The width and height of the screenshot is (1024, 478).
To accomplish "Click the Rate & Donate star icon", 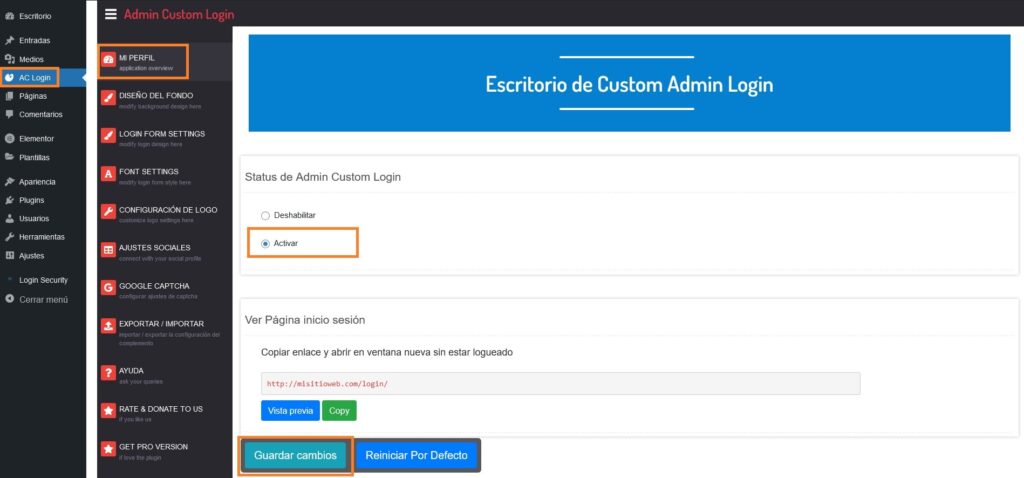I will tap(108, 411).
